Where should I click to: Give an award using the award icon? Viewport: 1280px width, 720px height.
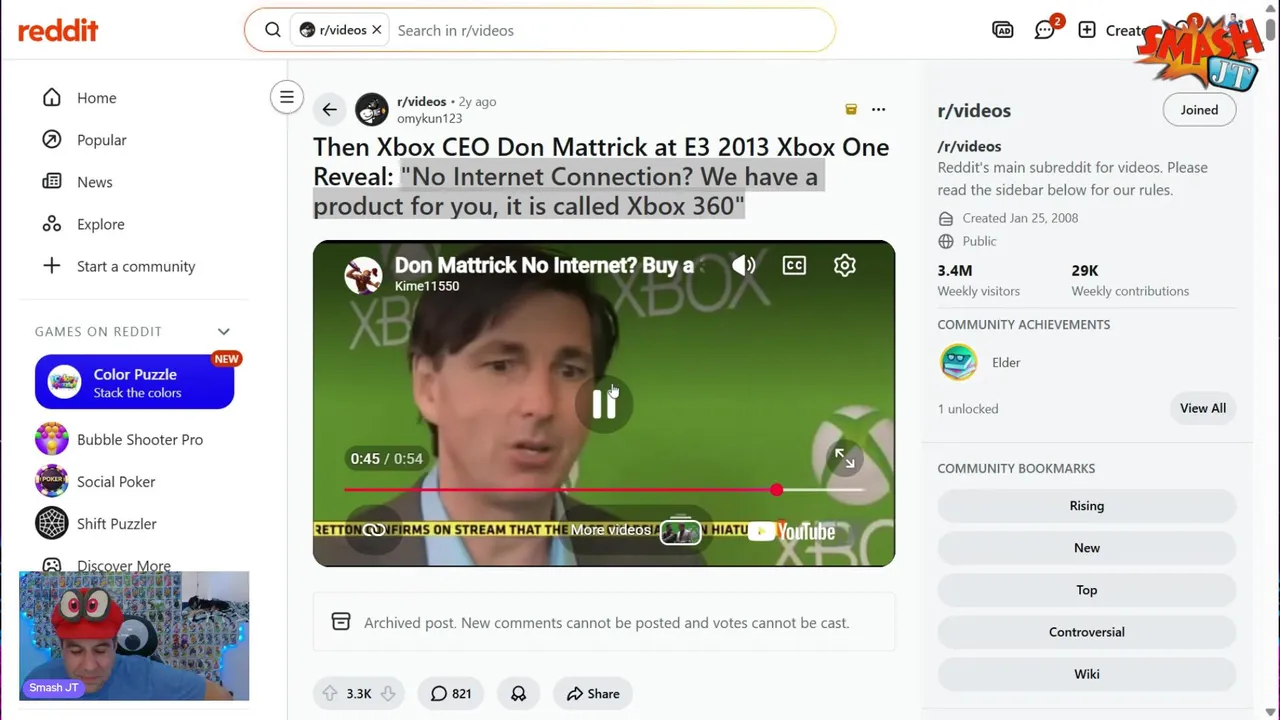click(518, 693)
